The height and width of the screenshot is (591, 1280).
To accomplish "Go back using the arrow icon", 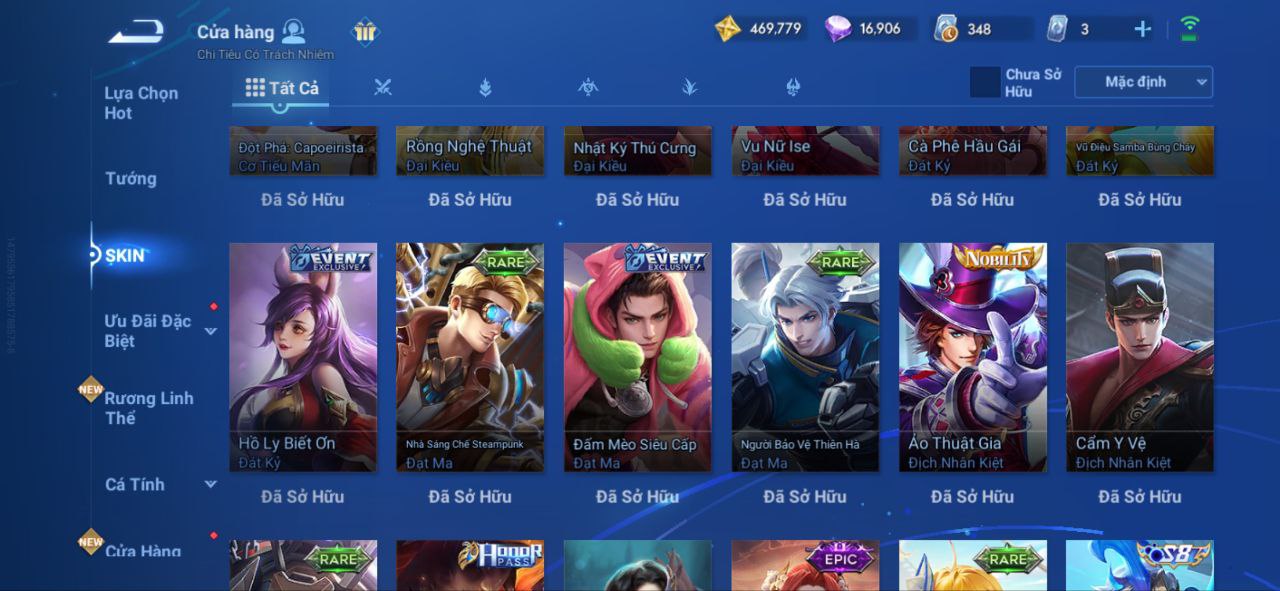I will click(136, 31).
